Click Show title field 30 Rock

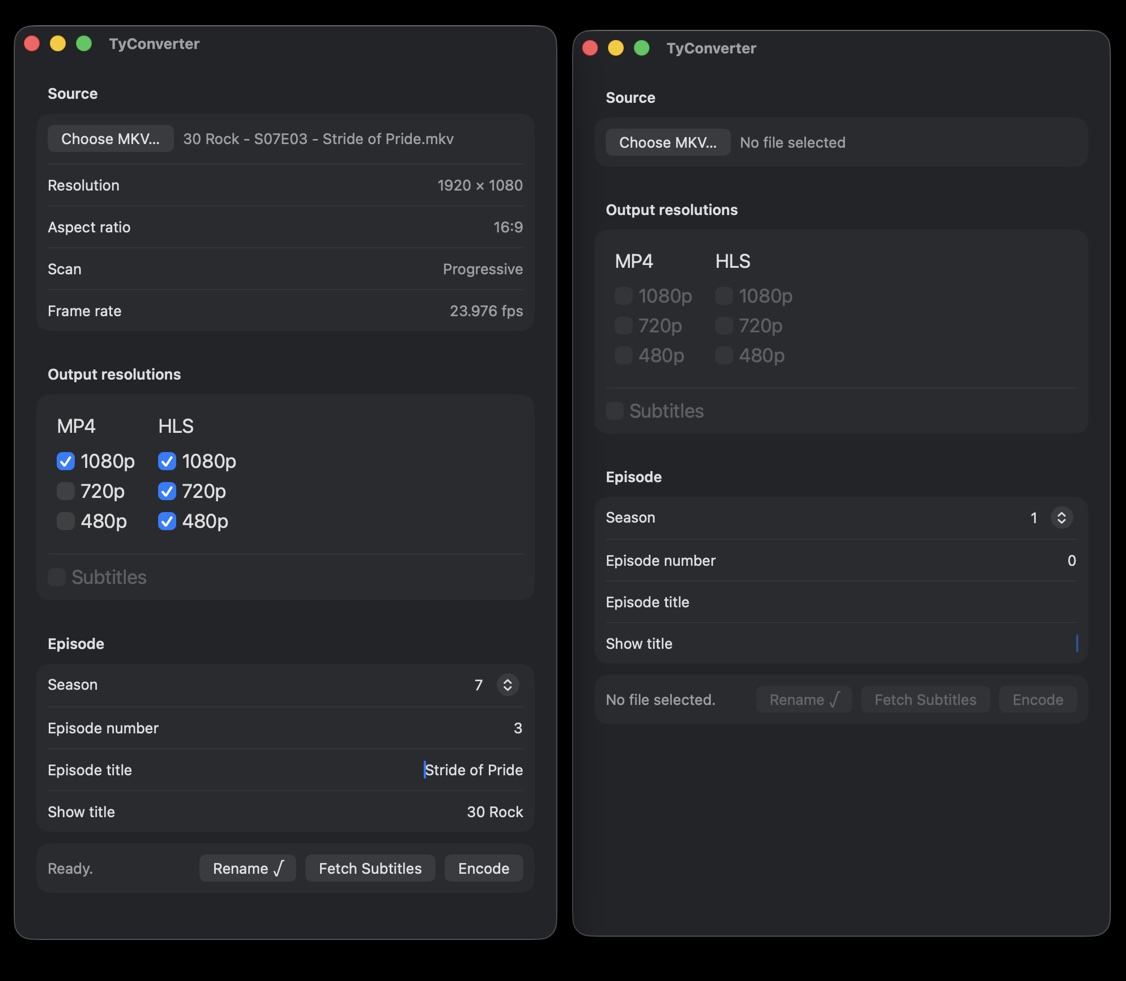click(x=285, y=812)
